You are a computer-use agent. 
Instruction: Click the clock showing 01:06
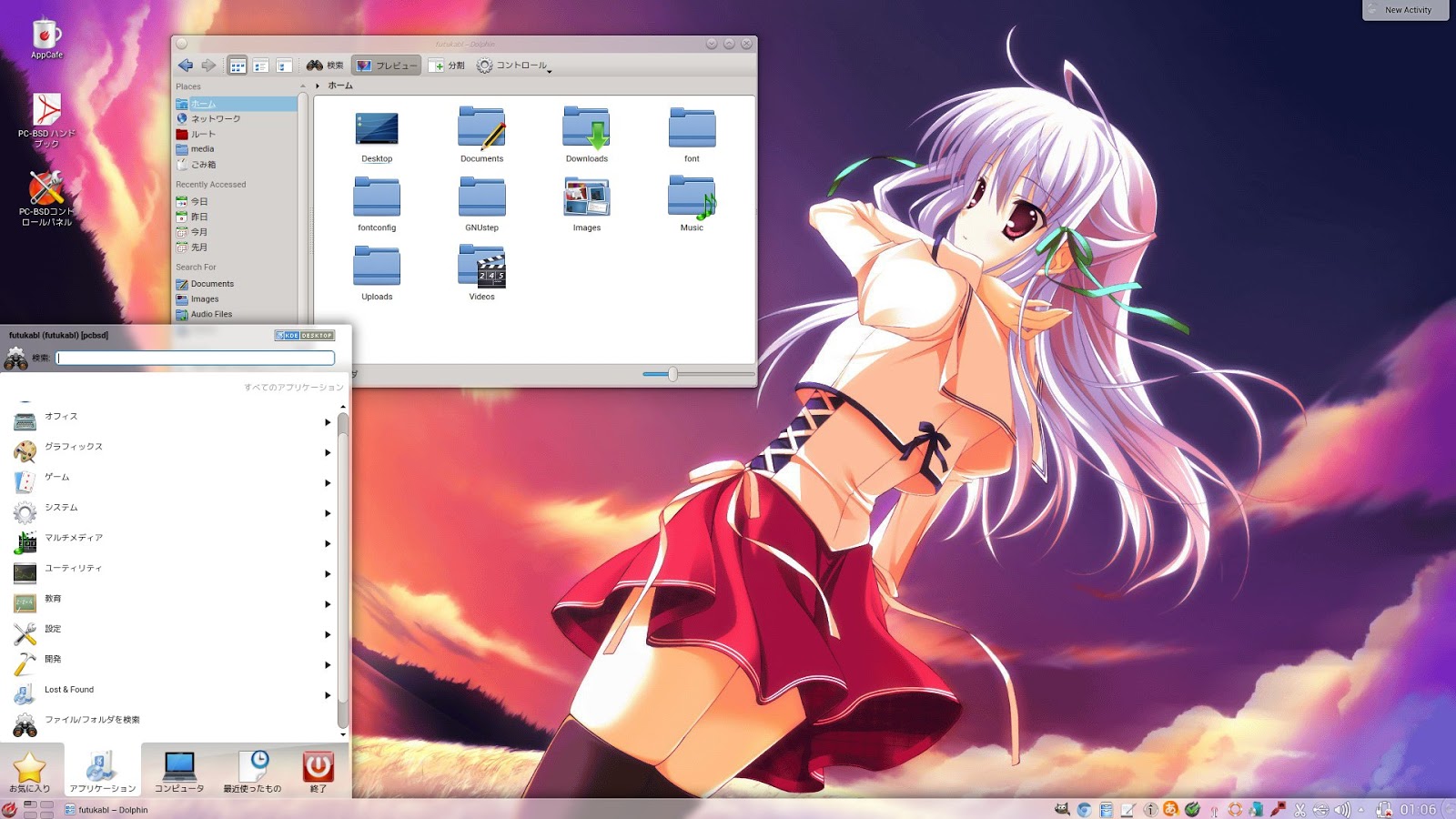(1418, 810)
